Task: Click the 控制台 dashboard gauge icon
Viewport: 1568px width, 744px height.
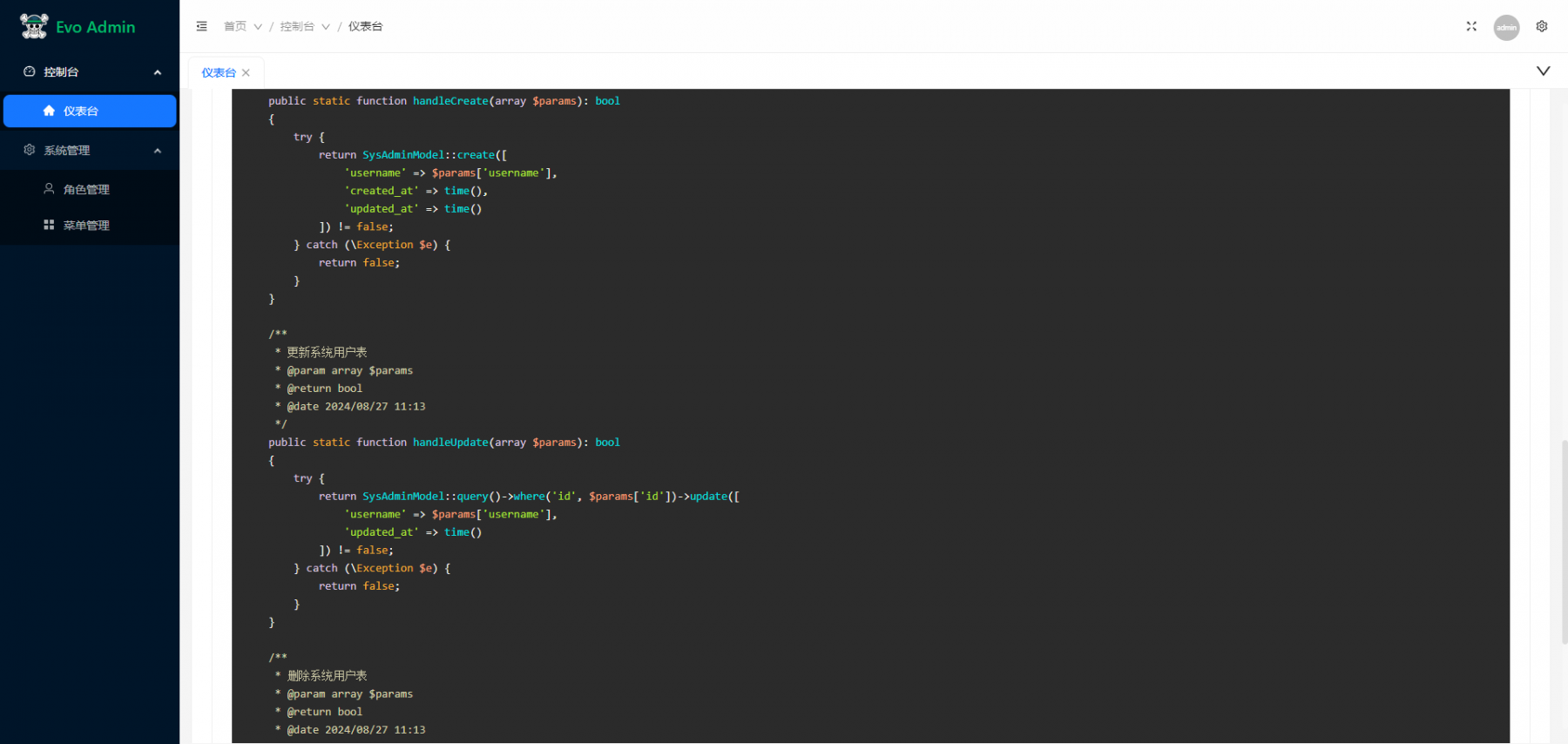Action: click(x=30, y=71)
